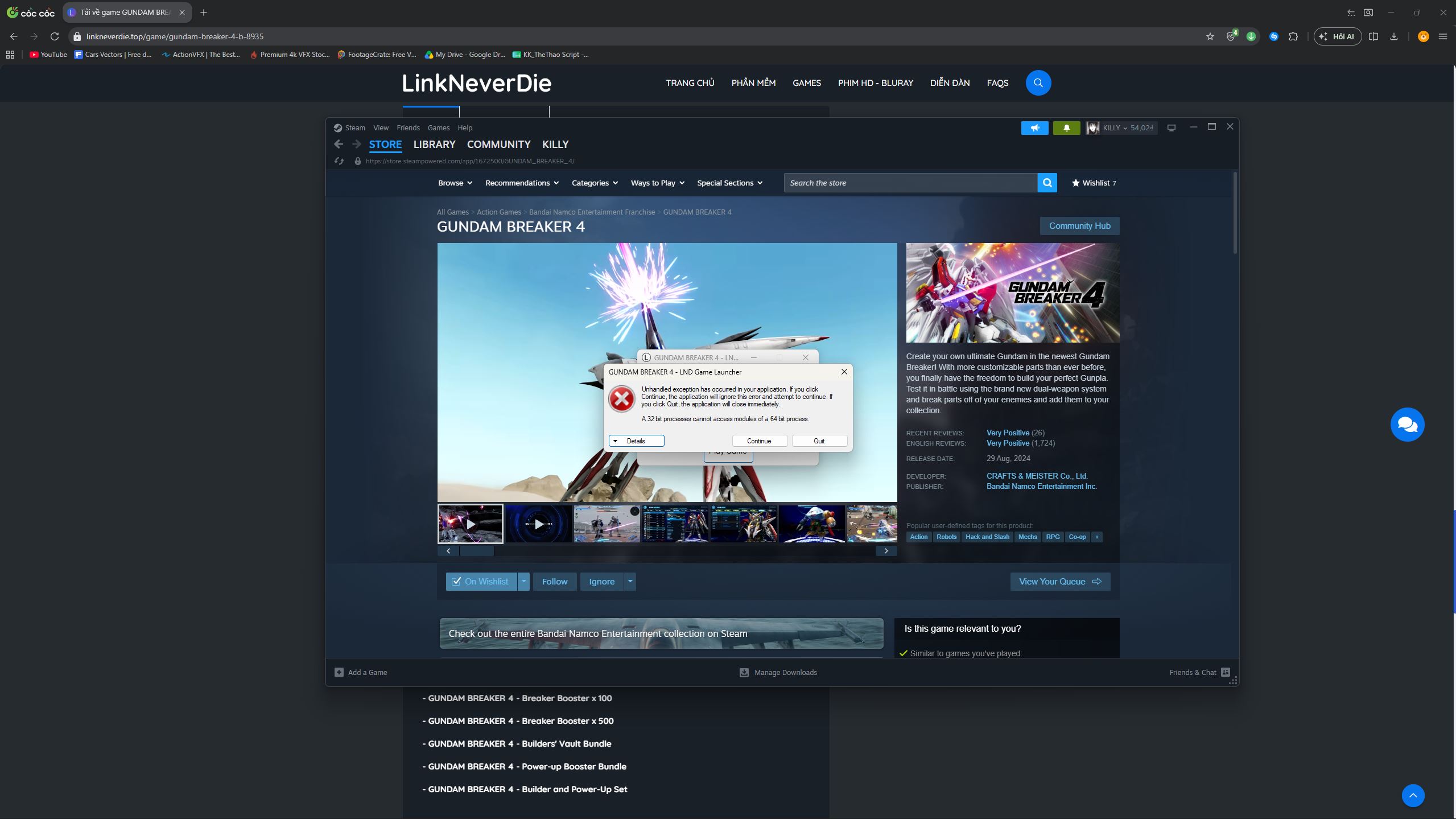Image resolution: width=1456 pixels, height=819 pixels.
Task: Click the Follow button
Action: pos(554,581)
